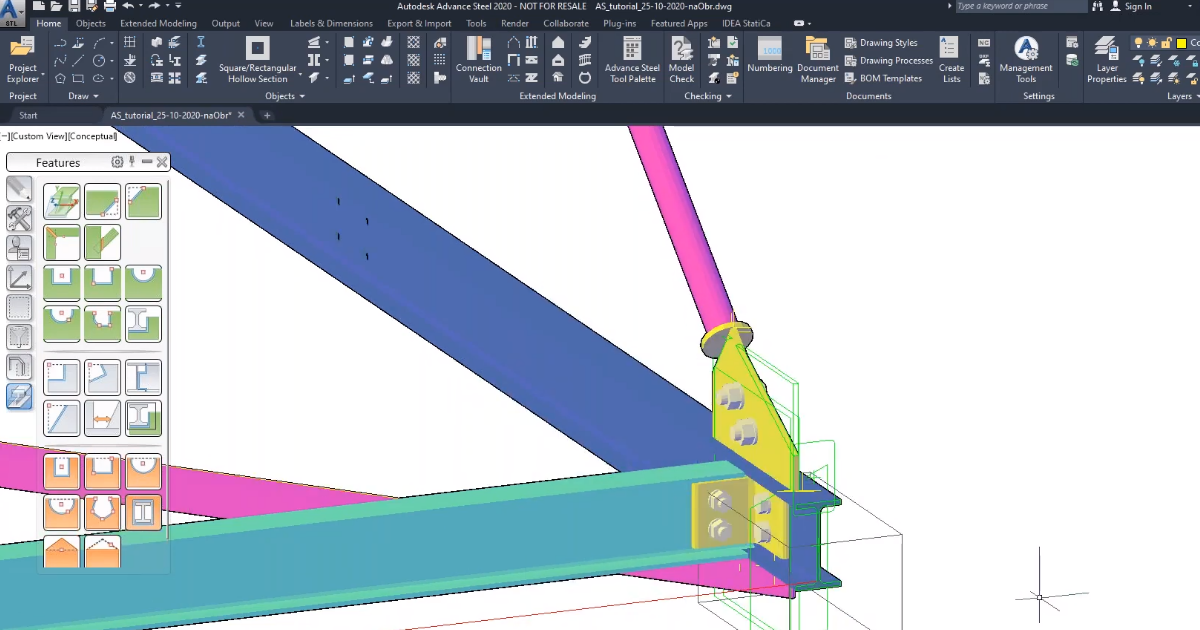Click the double-arrow beam feature icon

102,418
